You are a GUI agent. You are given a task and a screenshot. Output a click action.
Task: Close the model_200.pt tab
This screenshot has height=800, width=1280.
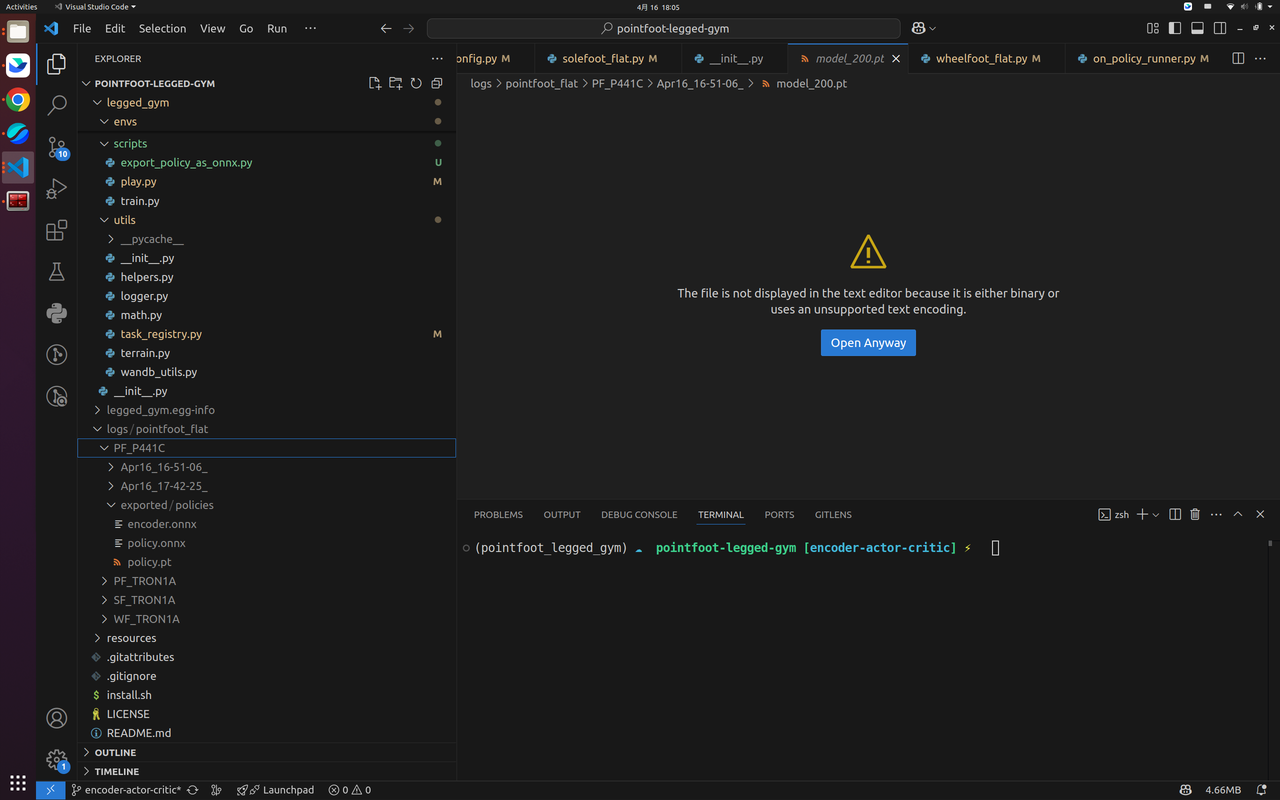coord(896,59)
